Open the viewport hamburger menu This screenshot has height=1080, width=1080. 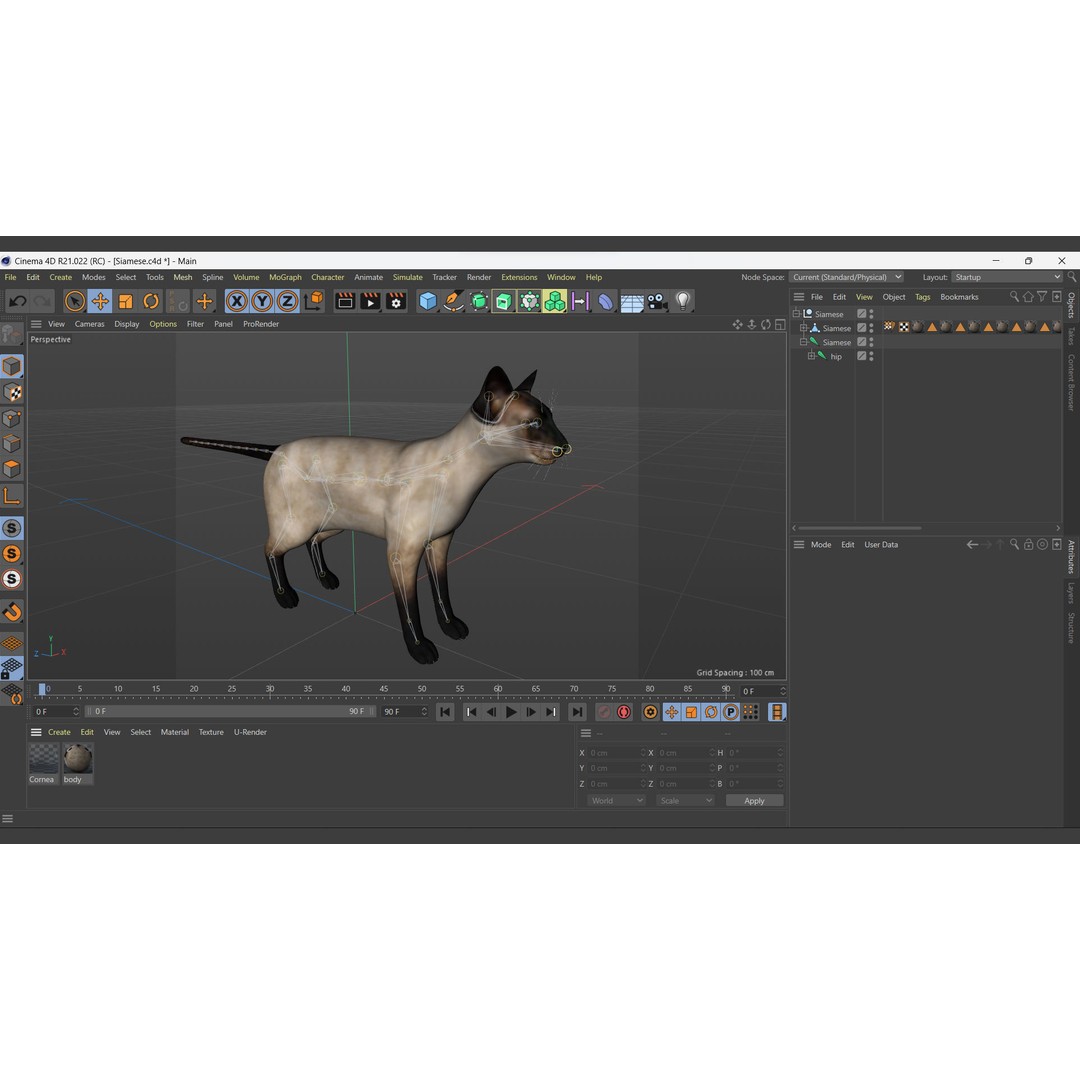tap(36, 324)
